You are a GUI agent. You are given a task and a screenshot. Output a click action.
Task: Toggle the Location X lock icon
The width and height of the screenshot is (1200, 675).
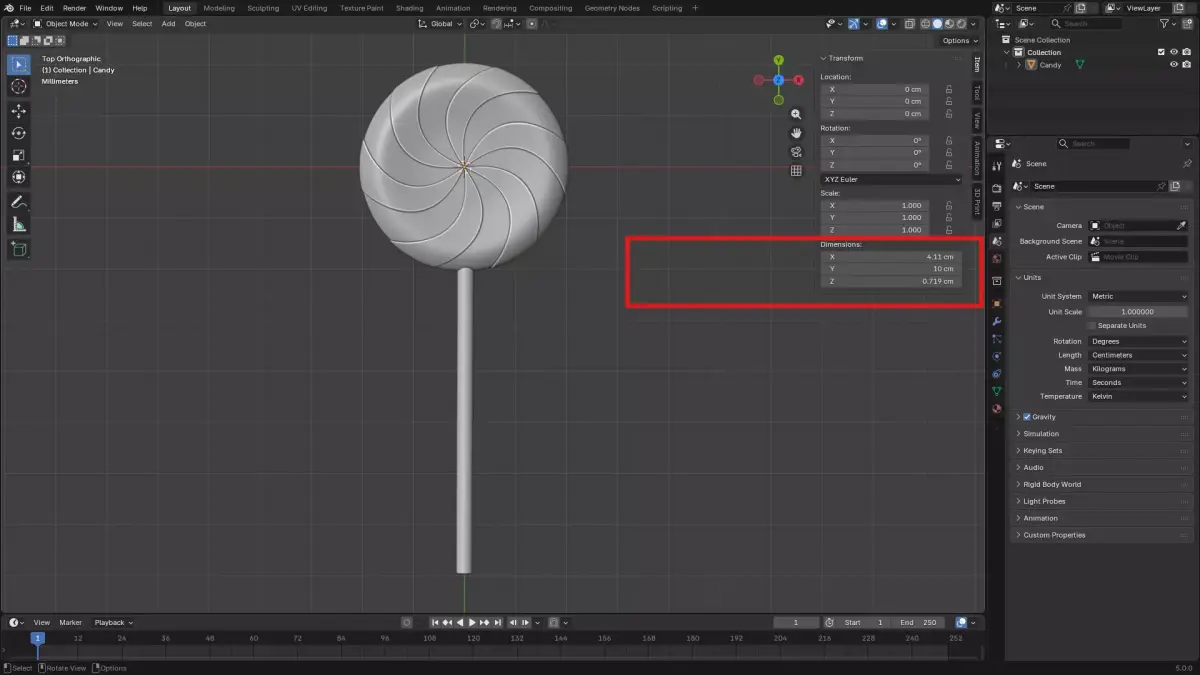[x=948, y=89]
